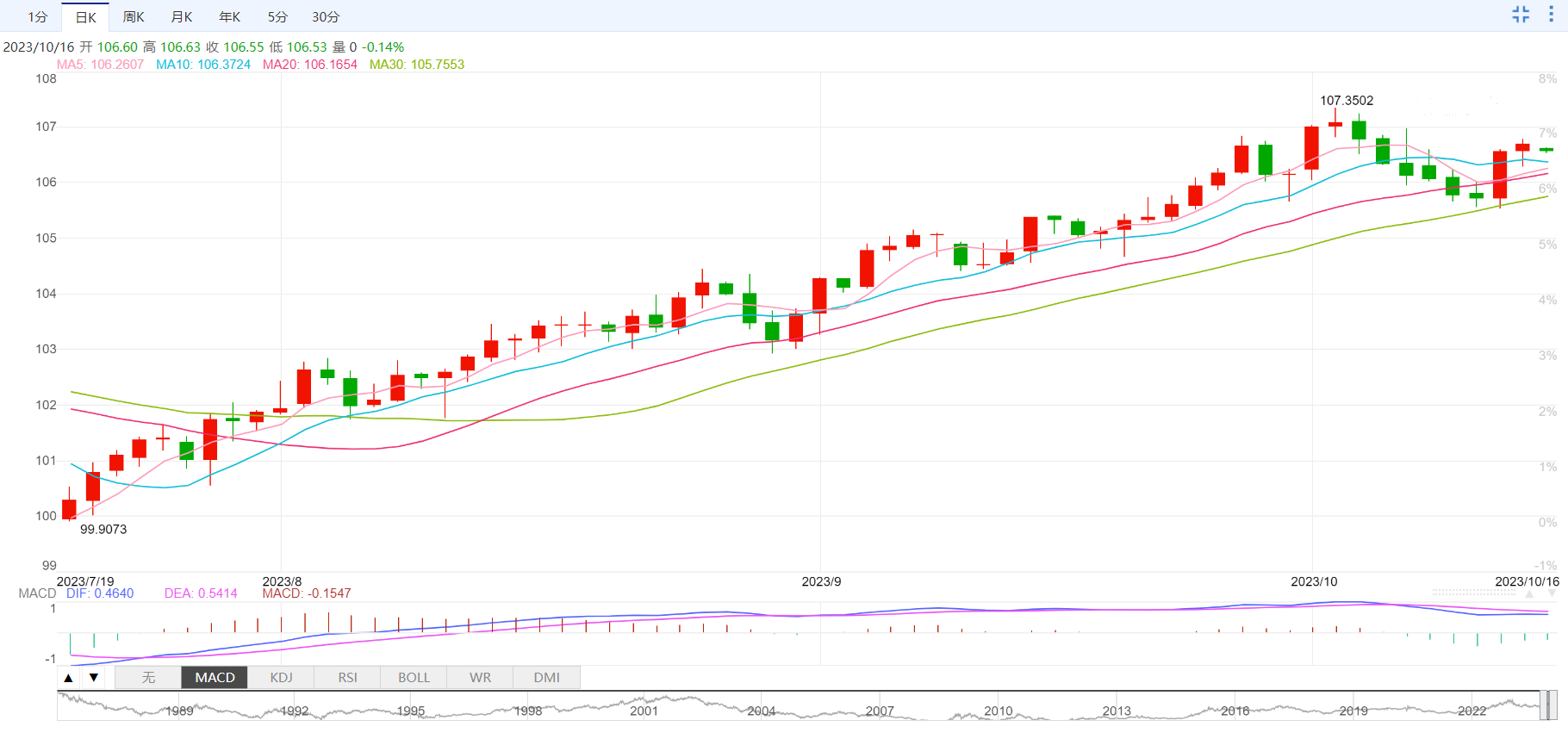The height and width of the screenshot is (739, 1568).
Task: Click the candlestick at the 107.3502 peak
Action: point(1335,124)
